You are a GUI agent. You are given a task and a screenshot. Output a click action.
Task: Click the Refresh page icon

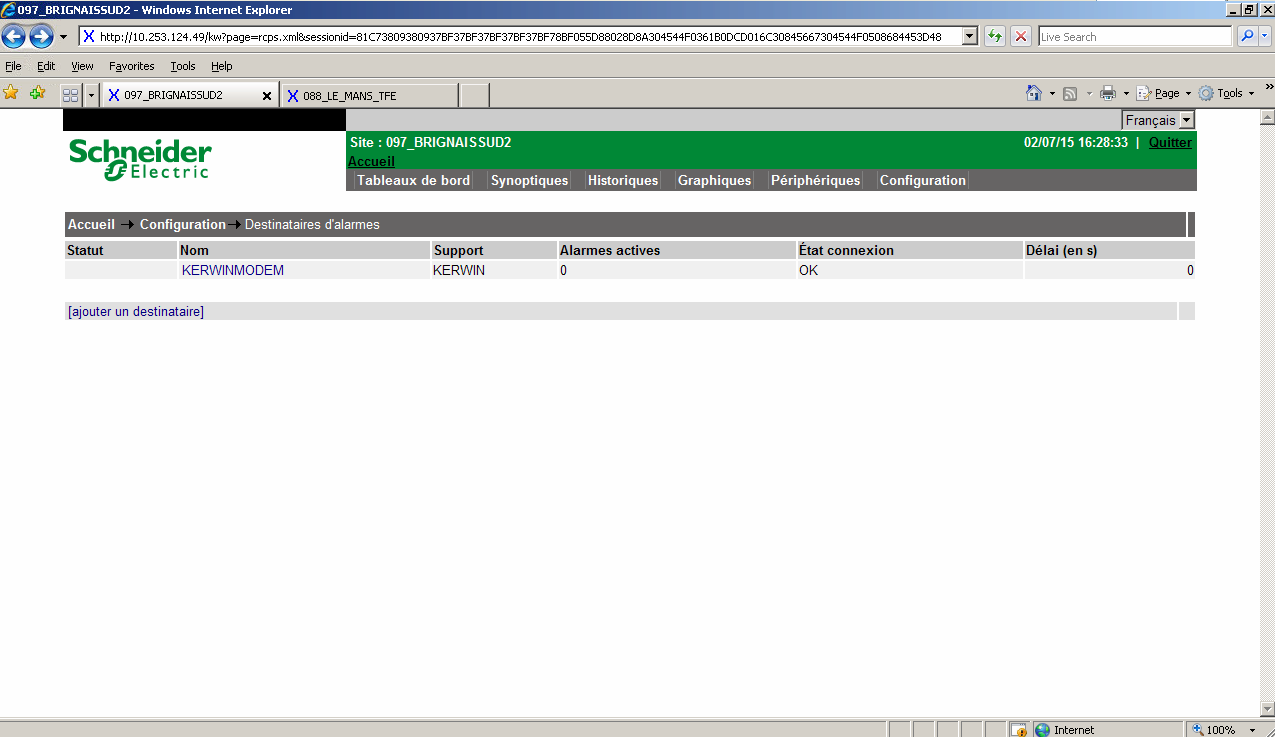click(994, 37)
